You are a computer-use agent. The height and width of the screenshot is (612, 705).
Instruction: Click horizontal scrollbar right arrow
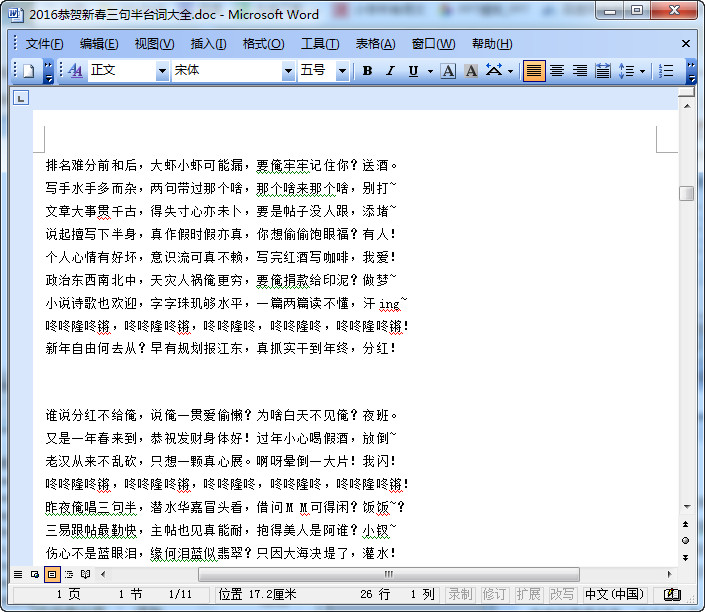tap(669, 574)
